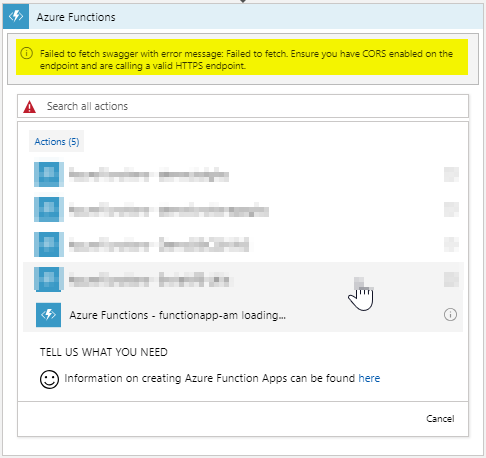Focus the Search all actions field
This screenshot has width=486, height=458.
point(243,106)
